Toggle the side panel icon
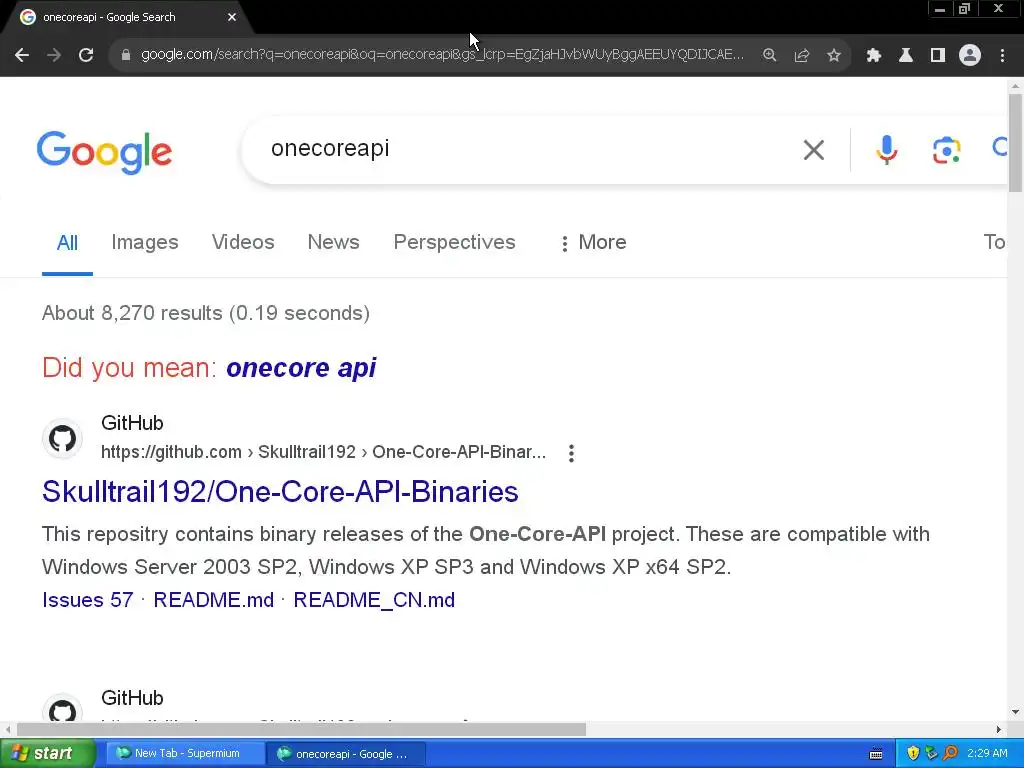 pos(938,56)
